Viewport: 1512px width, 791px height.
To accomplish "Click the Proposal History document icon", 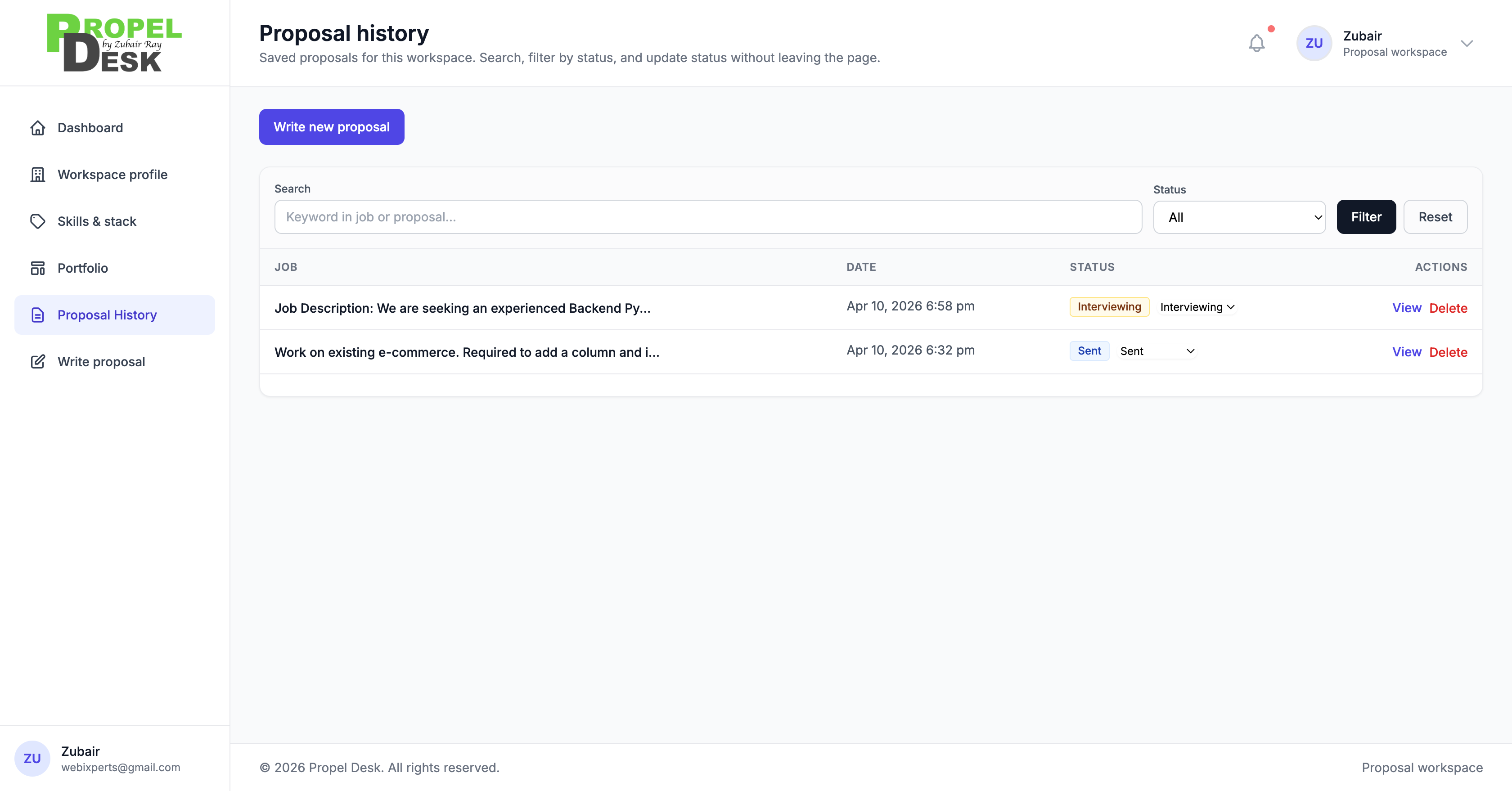I will tap(37, 315).
